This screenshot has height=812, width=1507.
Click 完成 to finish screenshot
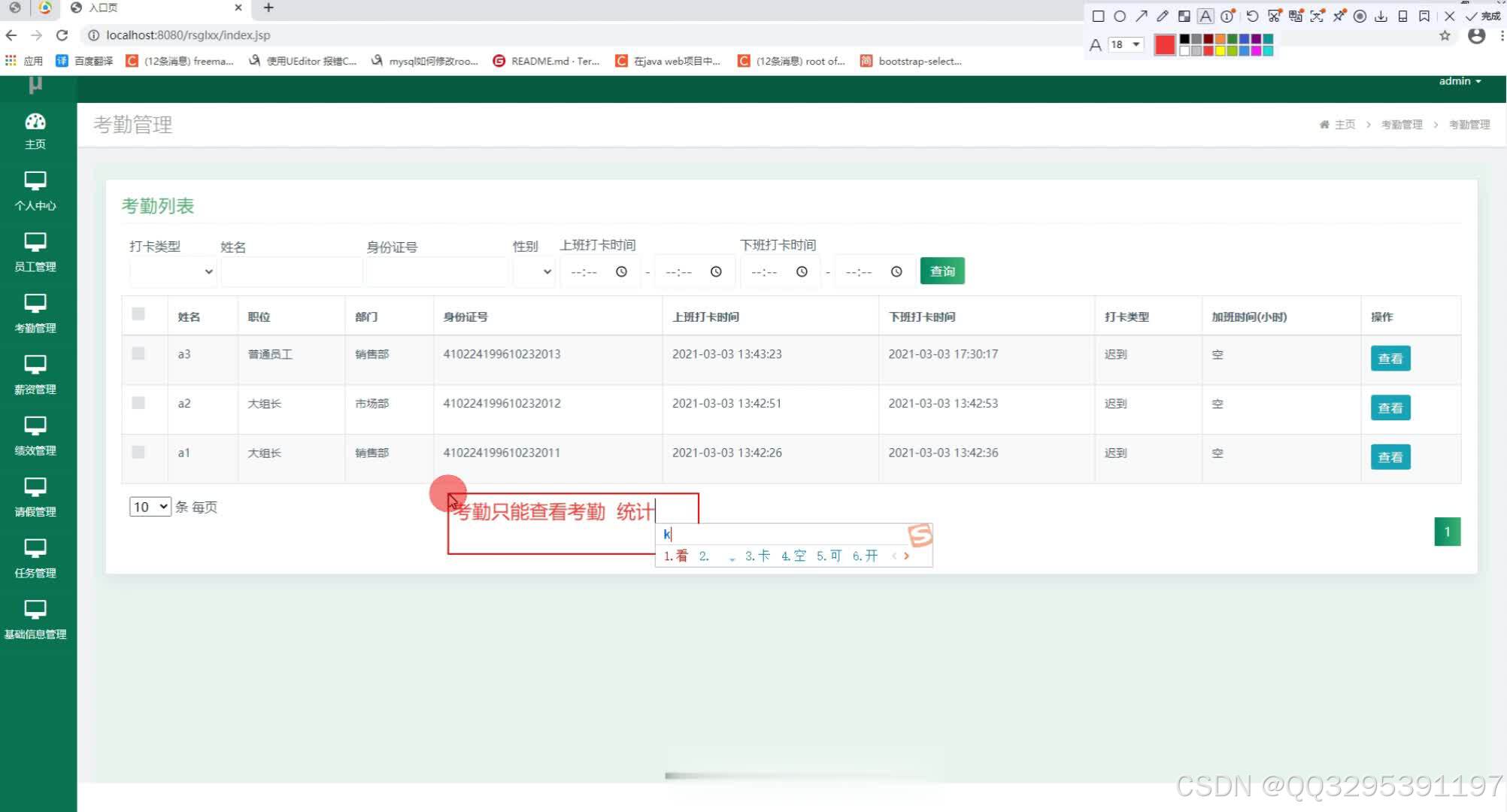coord(1482,17)
